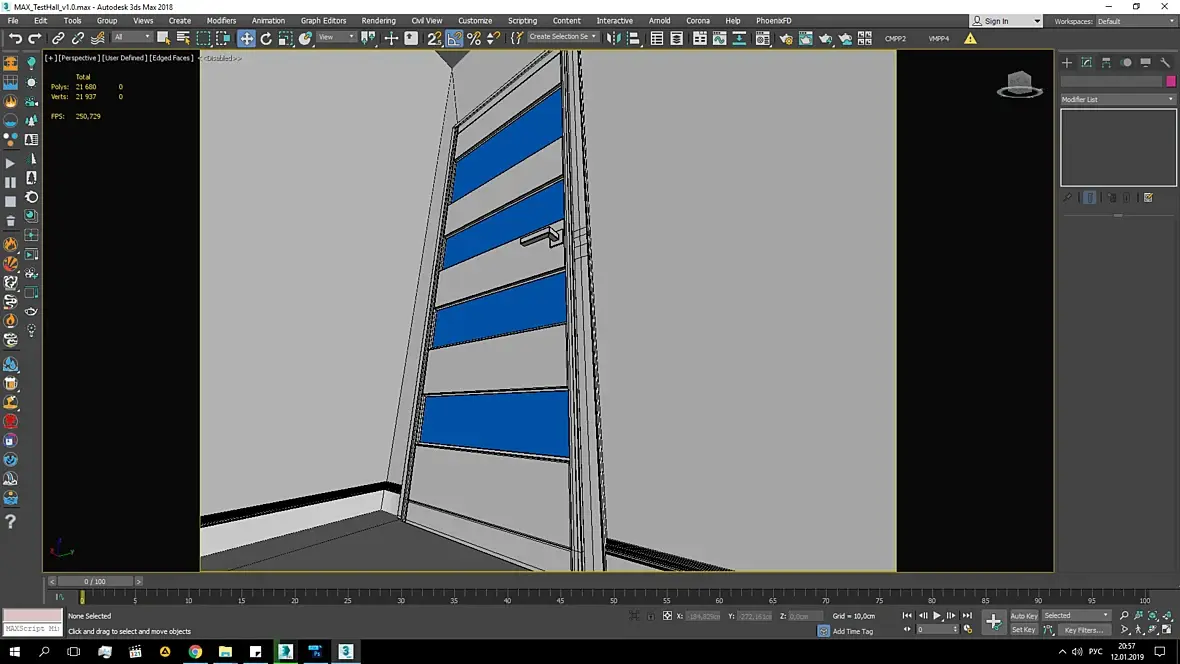
Task: Open the Graph Editors menu
Action: click(323, 21)
